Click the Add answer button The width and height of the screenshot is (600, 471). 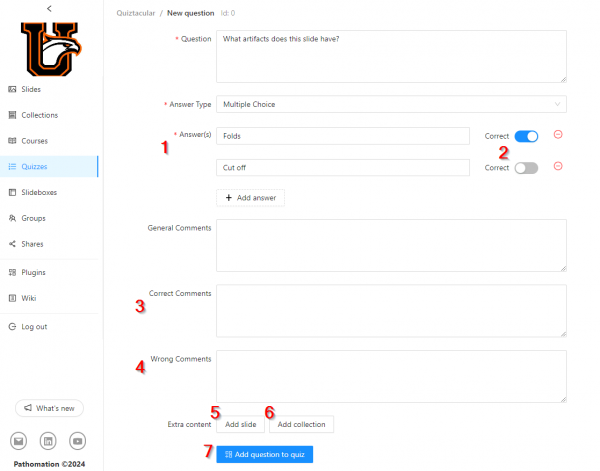[250, 198]
